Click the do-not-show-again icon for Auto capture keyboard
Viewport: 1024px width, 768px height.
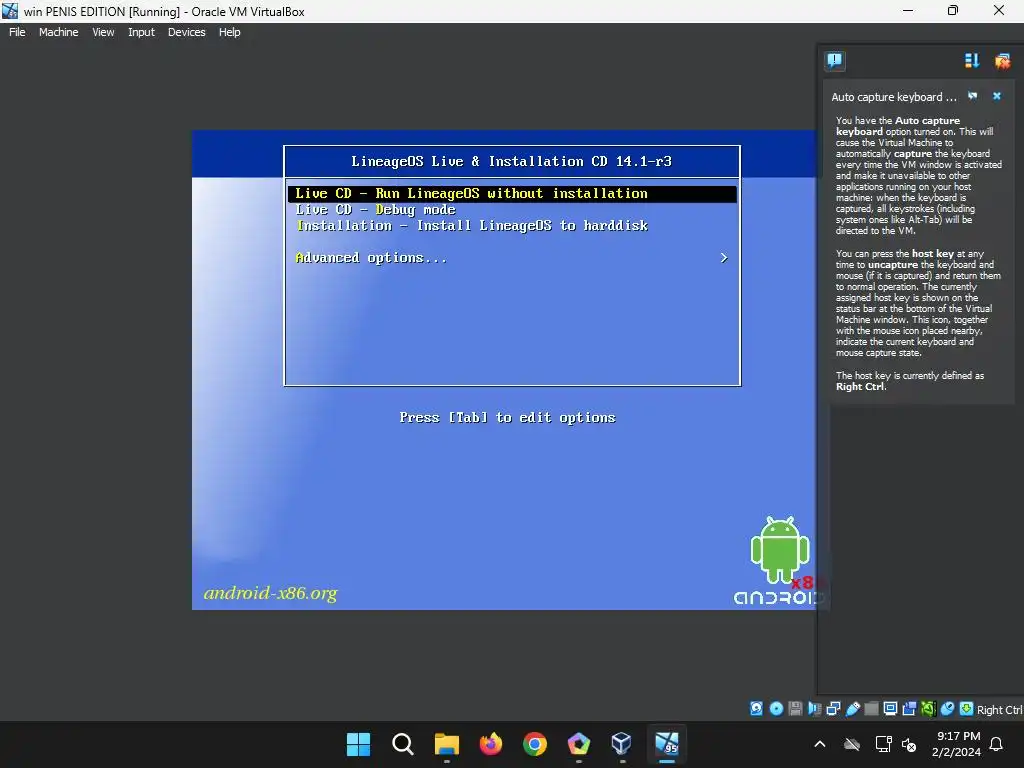coord(972,96)
